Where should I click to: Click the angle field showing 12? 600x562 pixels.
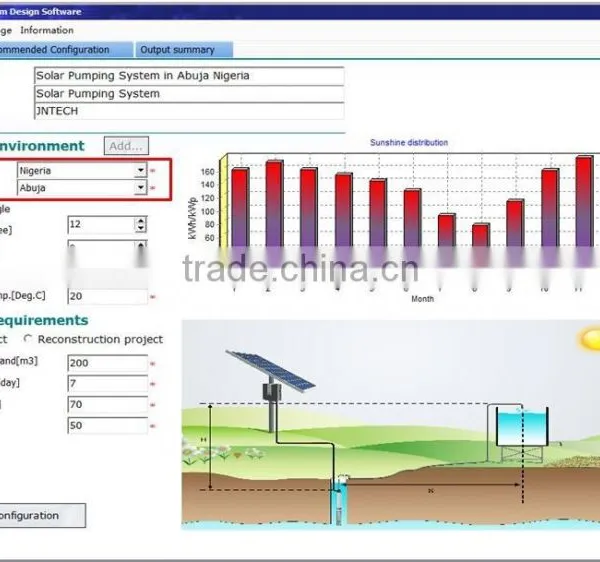101,225
